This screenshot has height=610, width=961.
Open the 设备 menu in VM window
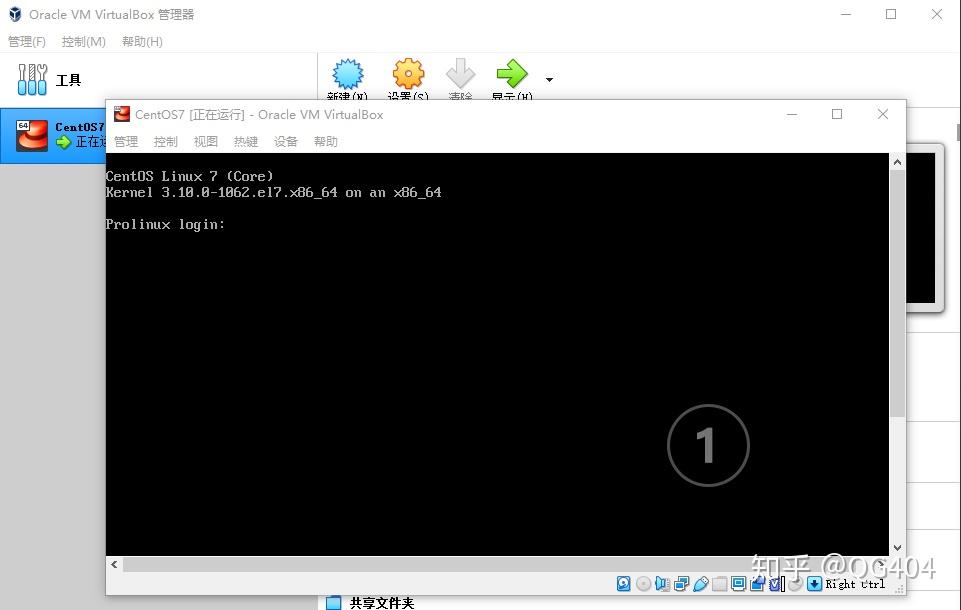(286, 142)
